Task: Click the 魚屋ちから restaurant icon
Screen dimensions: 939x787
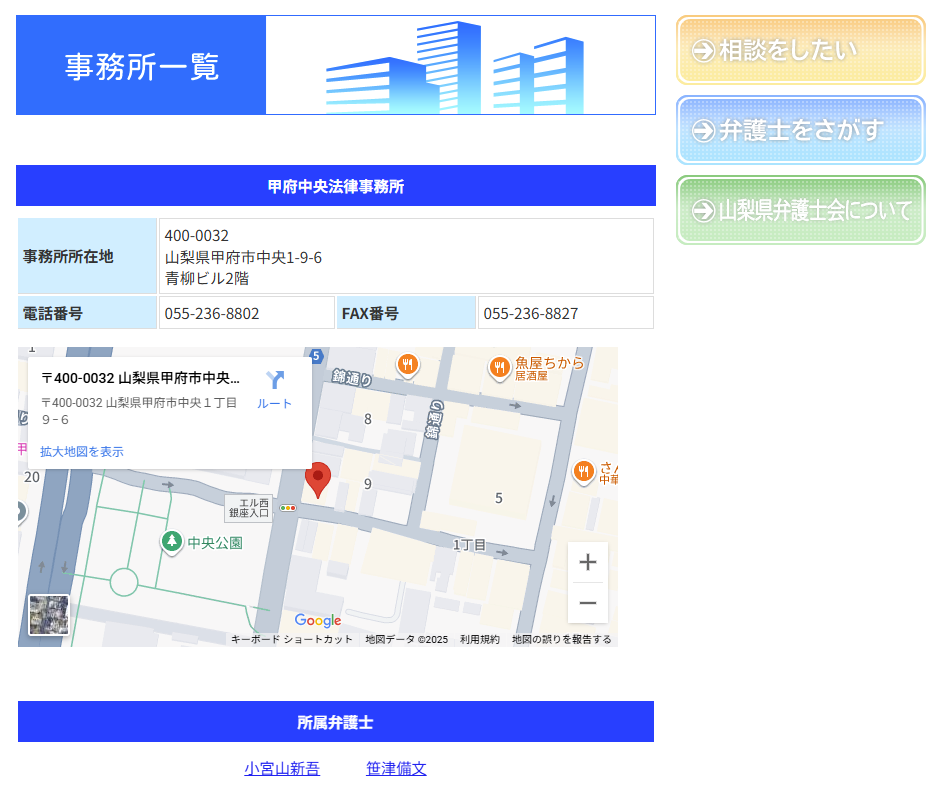Action: coord(500,368)
